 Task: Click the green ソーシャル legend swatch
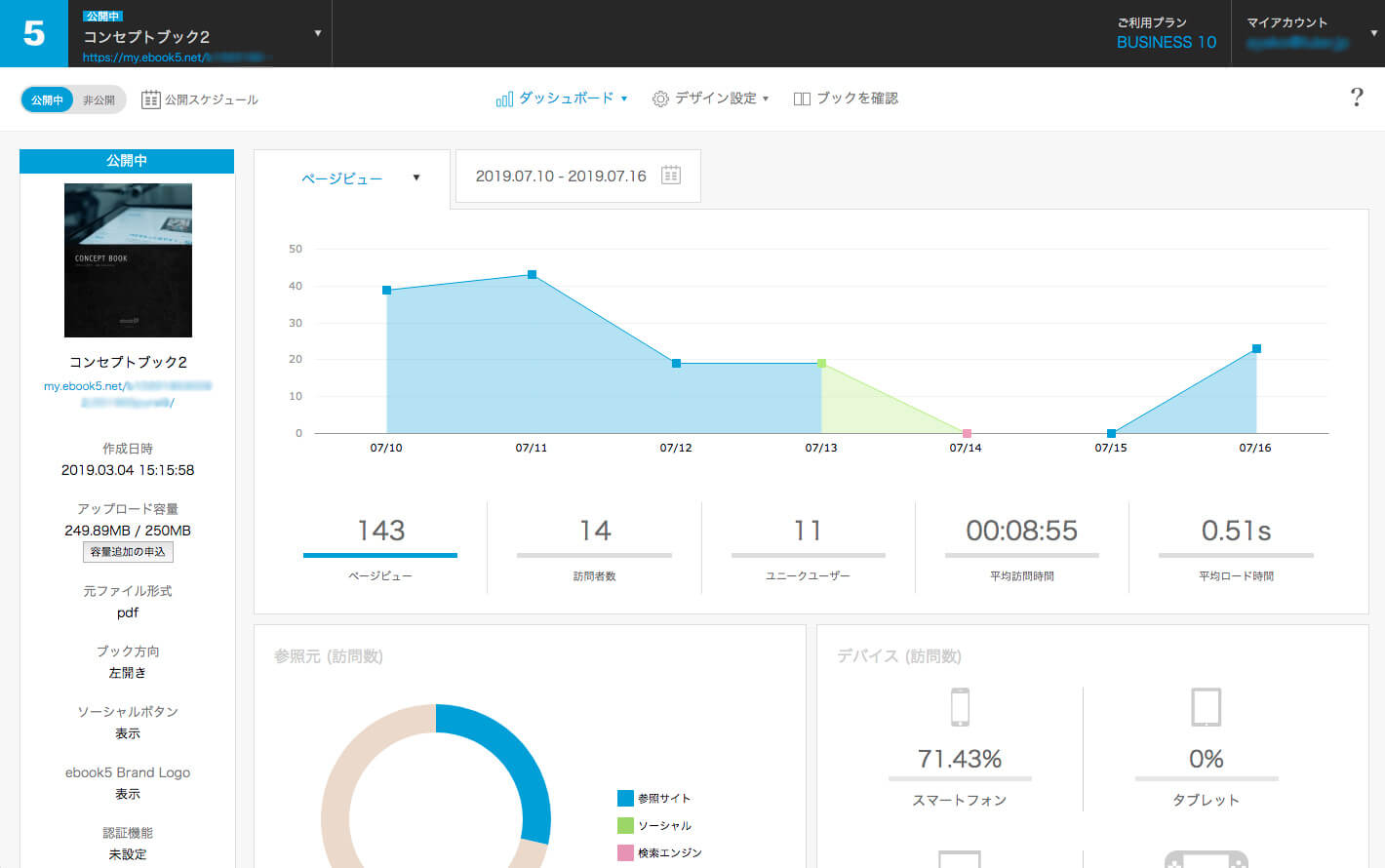(x=625, y=825)
